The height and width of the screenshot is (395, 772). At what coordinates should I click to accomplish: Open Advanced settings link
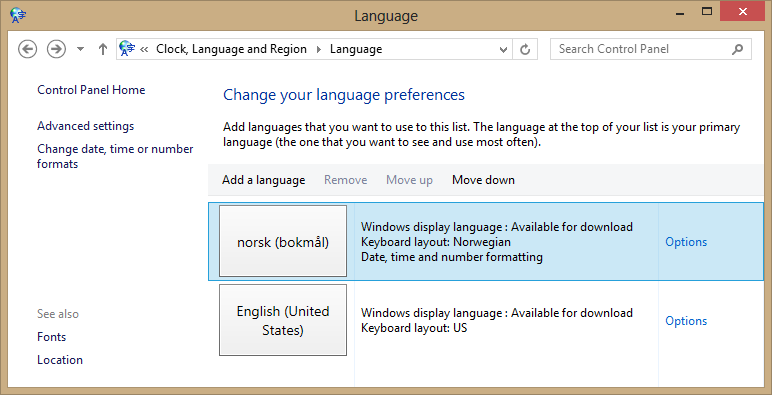(x=86, y=126)
